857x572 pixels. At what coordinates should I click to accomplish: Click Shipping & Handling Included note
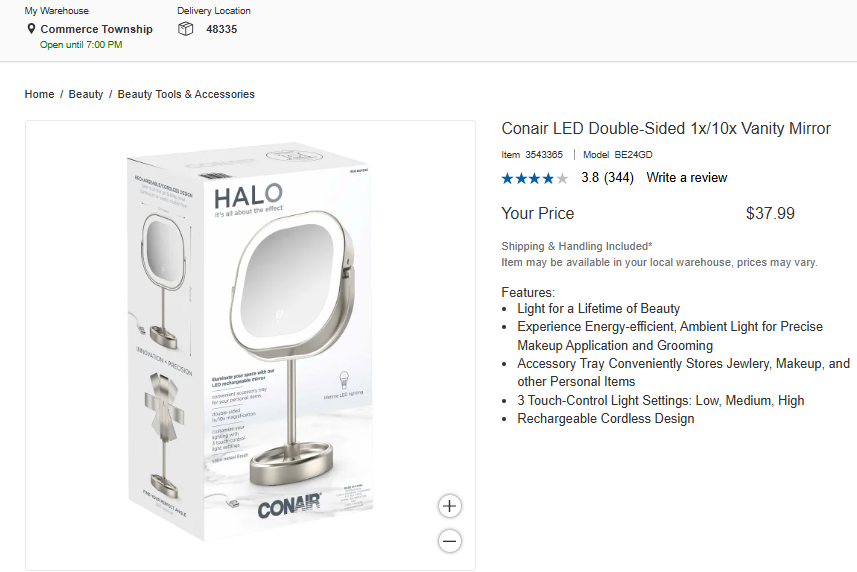point(577,246)
